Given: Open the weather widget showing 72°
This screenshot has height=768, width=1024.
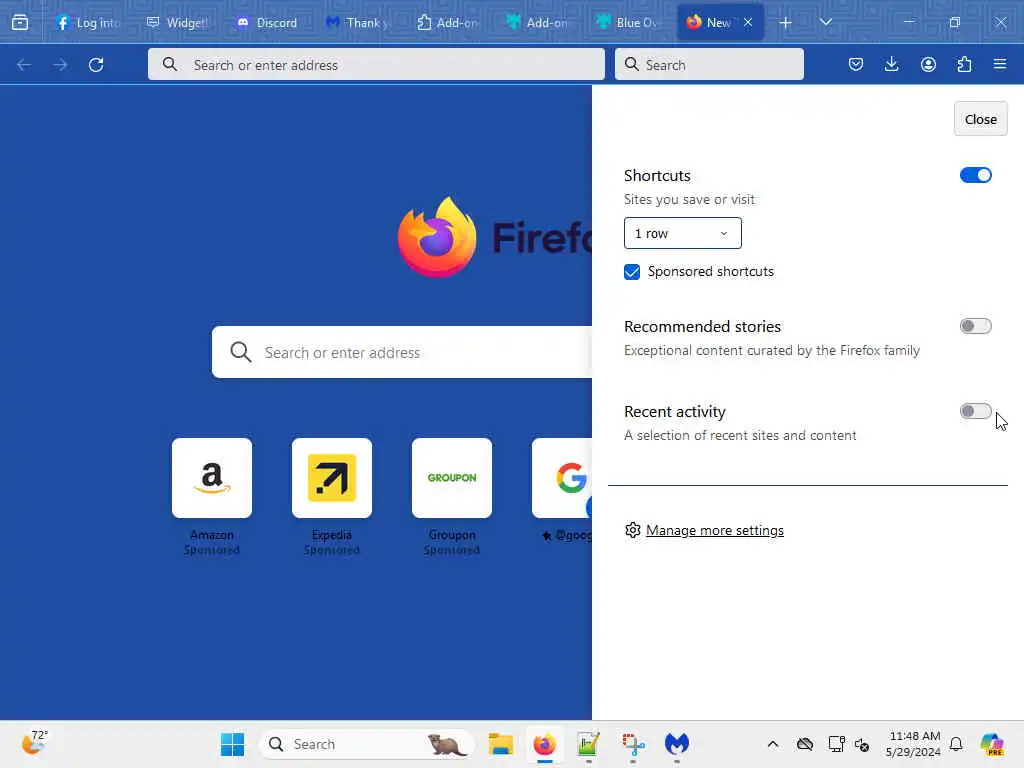Looking at the screenshot, I should point(34,743).
